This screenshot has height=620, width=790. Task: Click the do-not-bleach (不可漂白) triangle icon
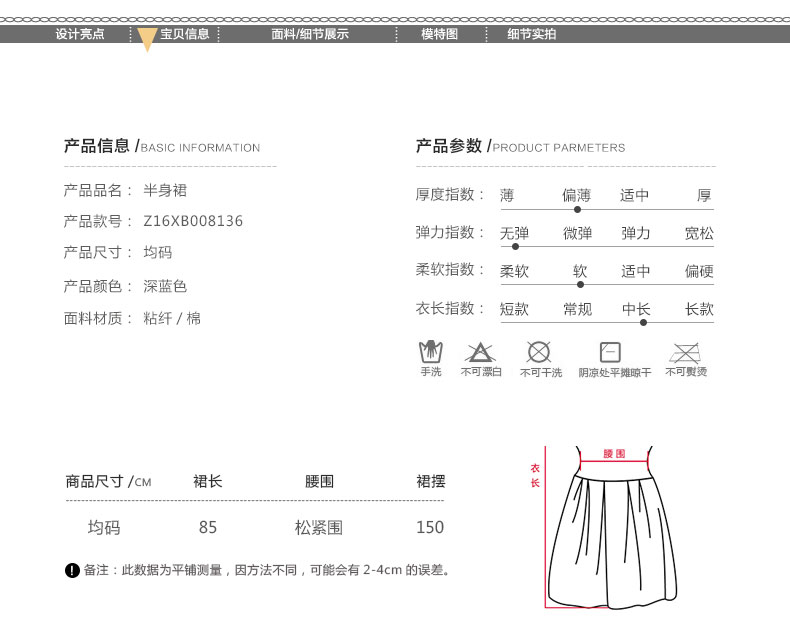[x=480, y=352]
